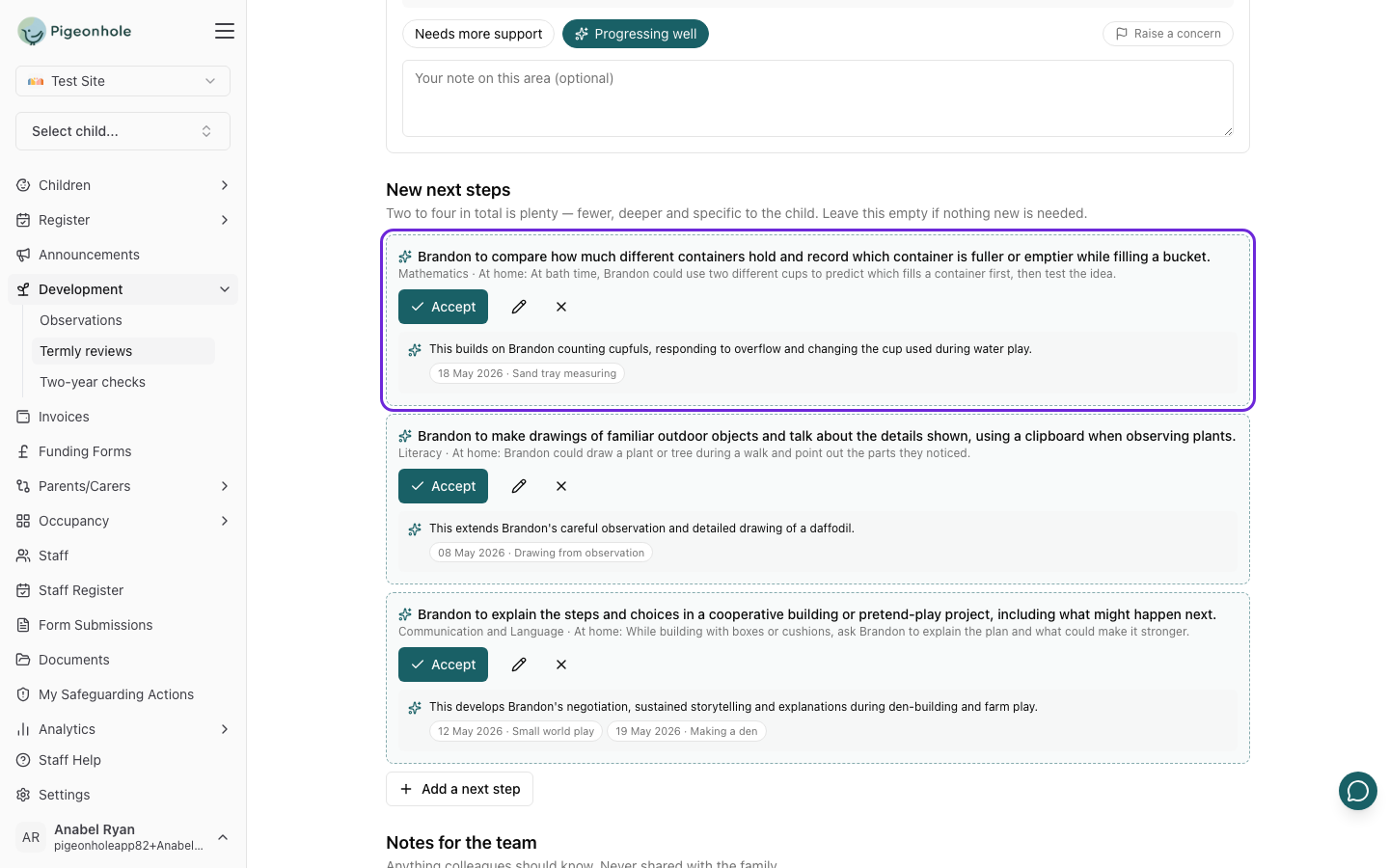Image resolution: width=1389 pixels, height=868 pixels.
Task: Open the chat support bubble
Action: [1357, 792]
